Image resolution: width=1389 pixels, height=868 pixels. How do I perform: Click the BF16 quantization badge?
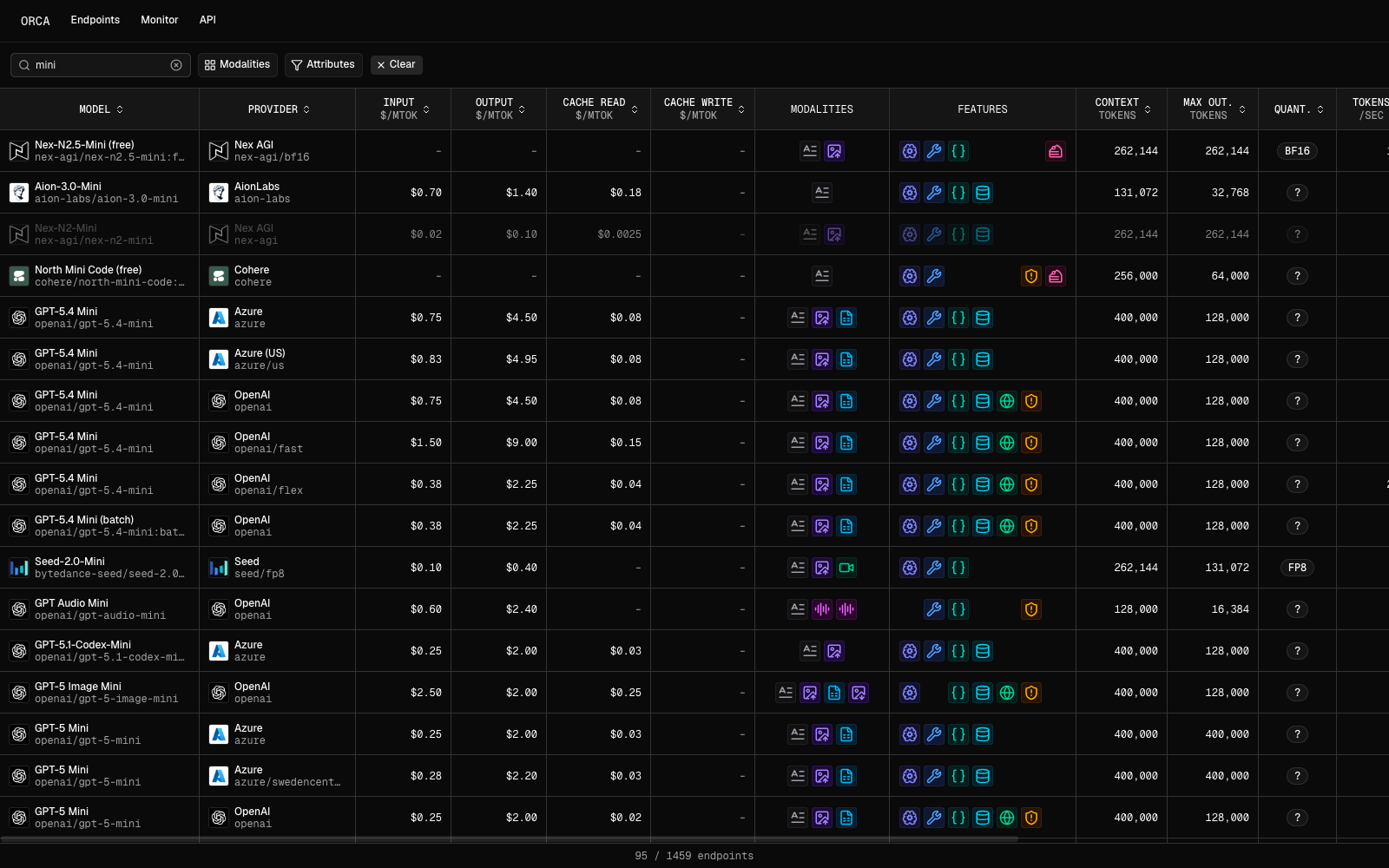(x=1297, y=151)
